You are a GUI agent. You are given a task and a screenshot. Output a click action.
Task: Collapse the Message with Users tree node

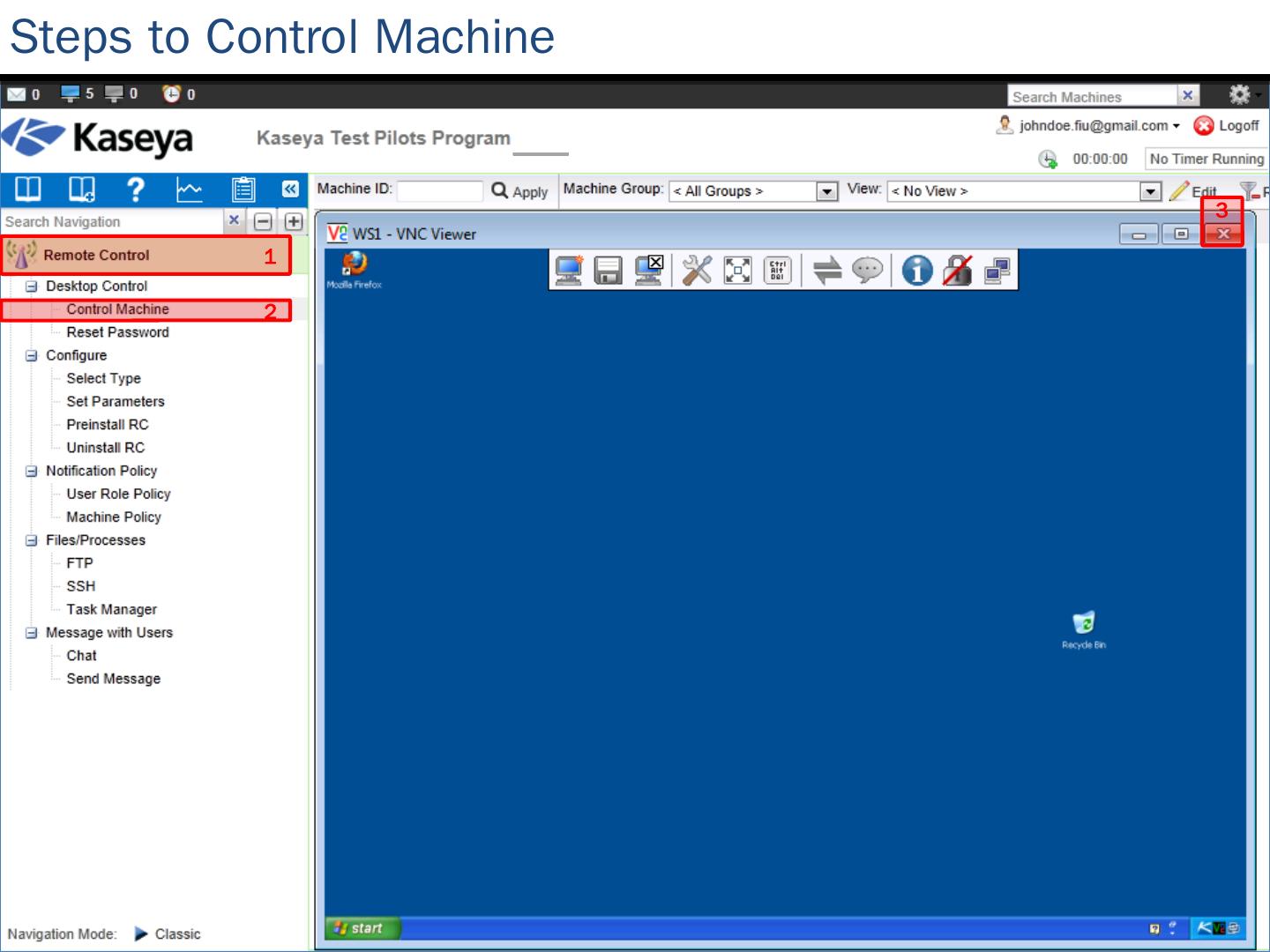(32, 633)
